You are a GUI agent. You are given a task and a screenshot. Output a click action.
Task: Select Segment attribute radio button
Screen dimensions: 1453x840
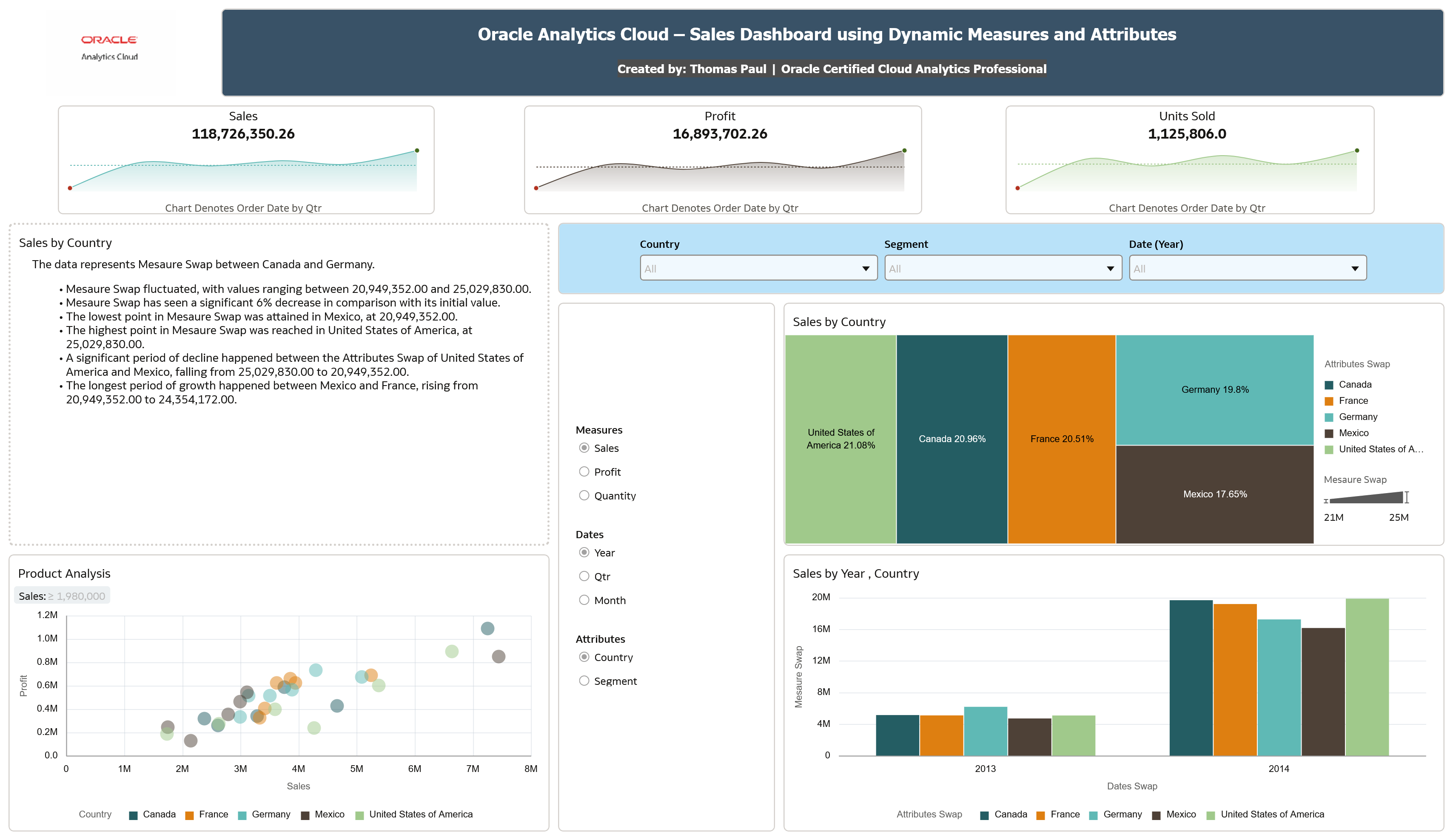tap(584, 681)
